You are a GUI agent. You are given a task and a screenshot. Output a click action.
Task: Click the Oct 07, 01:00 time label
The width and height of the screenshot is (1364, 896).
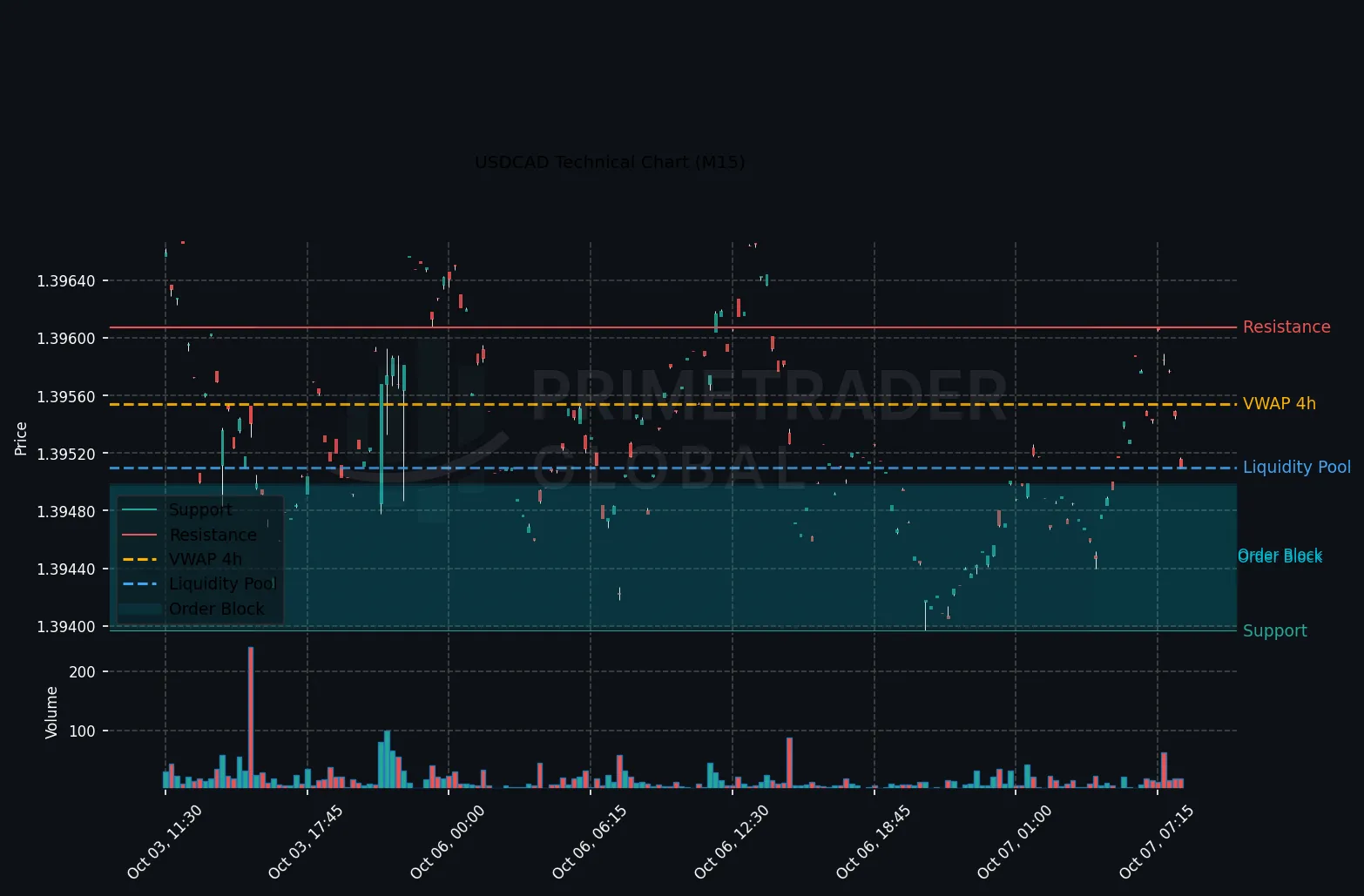1016,841
